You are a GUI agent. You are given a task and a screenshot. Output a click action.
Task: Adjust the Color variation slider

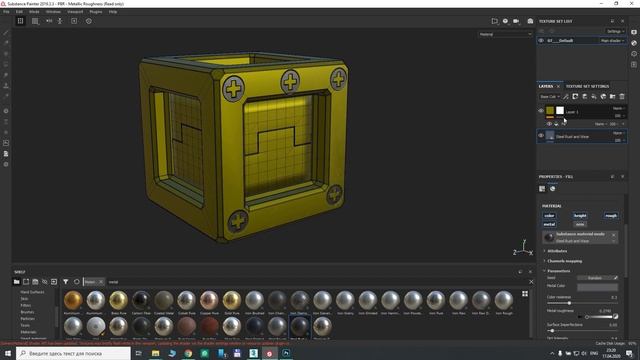582,303
